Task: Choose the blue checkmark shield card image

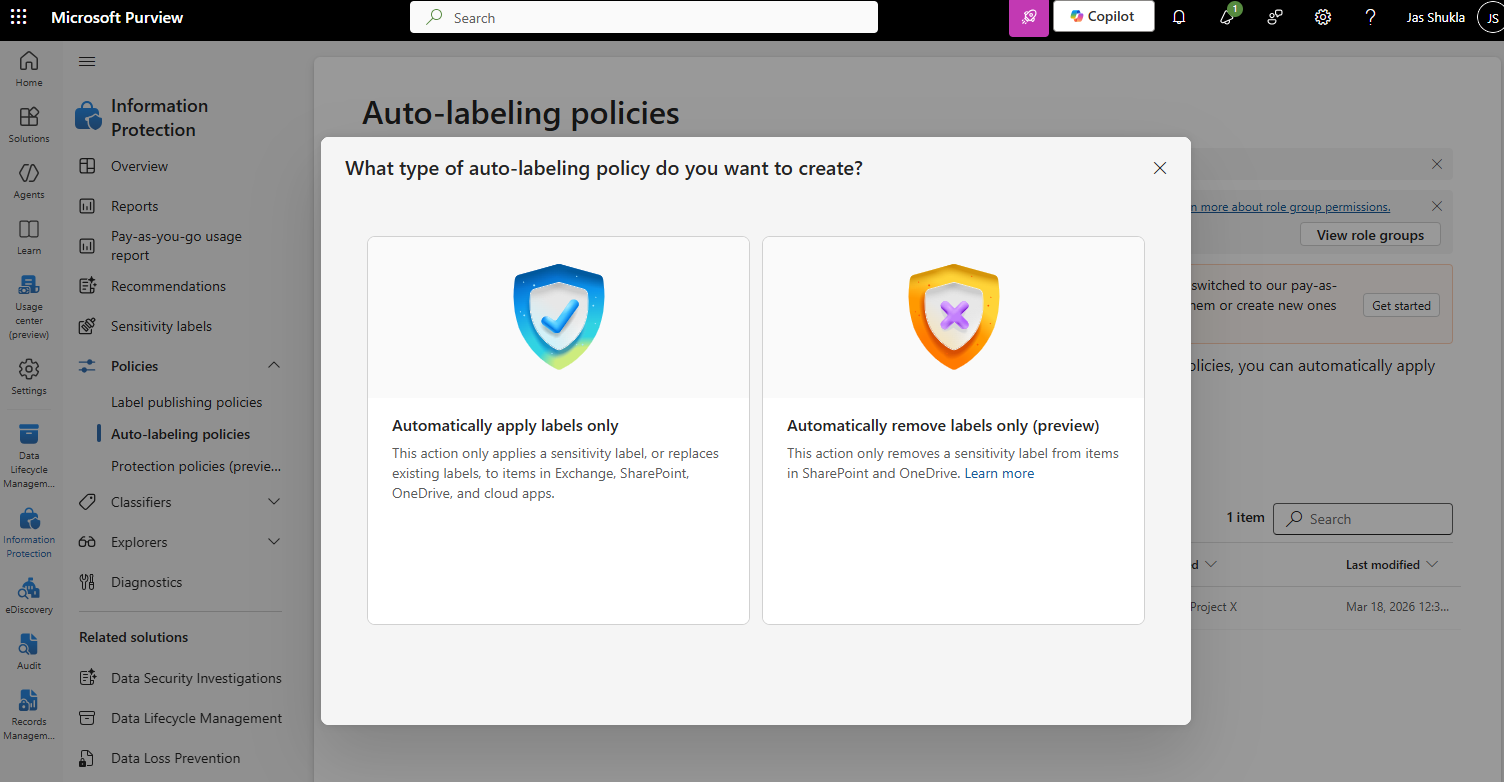Action: (x=559, y=317)
